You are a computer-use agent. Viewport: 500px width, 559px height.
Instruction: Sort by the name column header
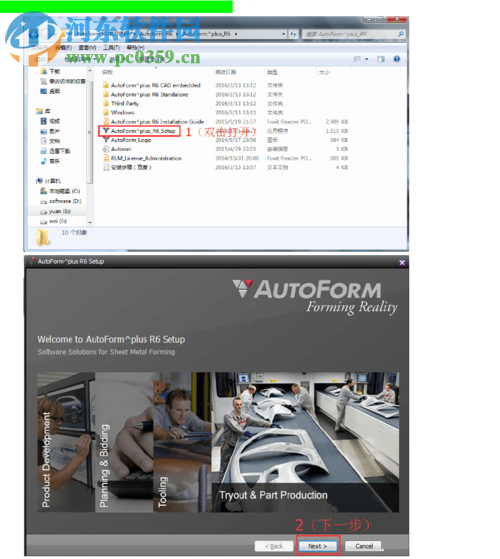pos(107,72)
